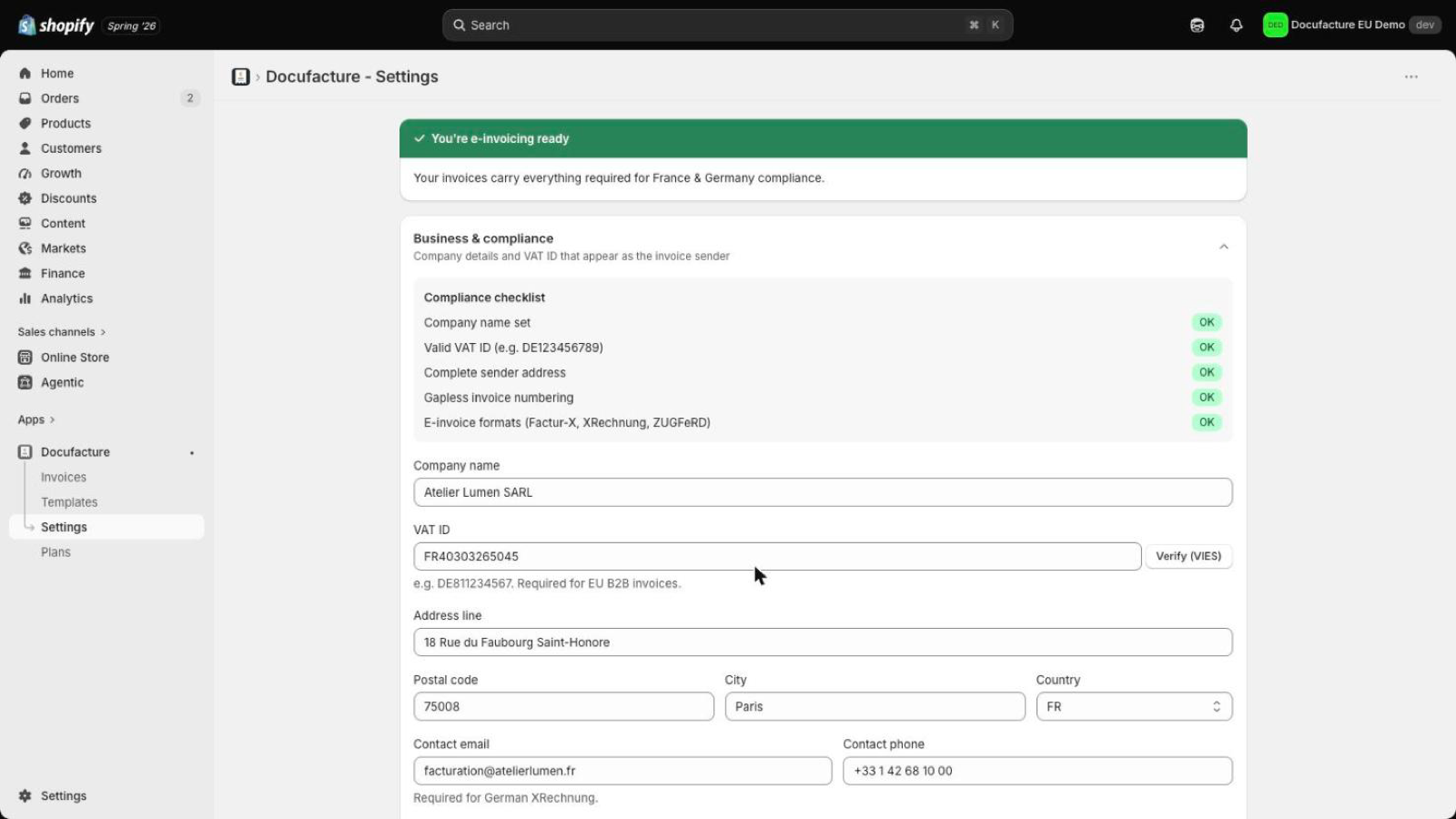The height and width of the screenshot is (819, 1456).
Task: Open the Sidekick assistant icon in top bar
Action: [x=1198, y=25]
